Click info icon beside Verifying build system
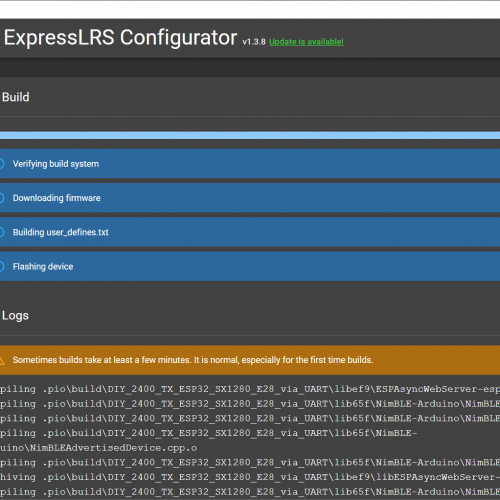 (1, 164)
